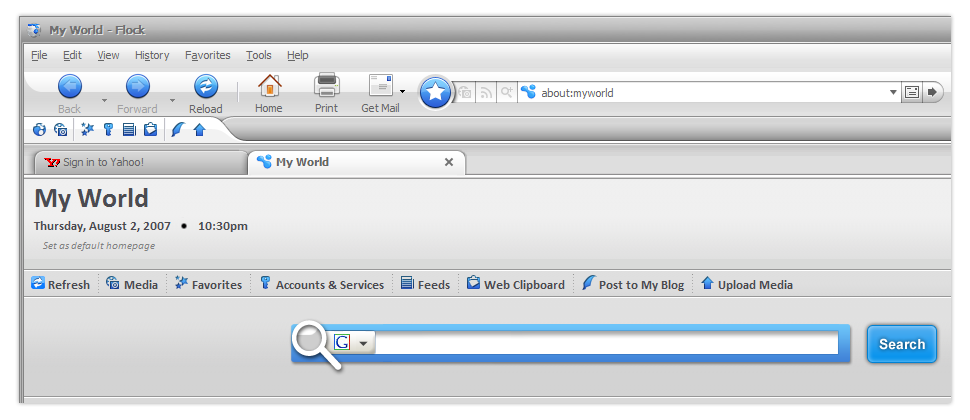Click Media in My World bar

[132, 285]
